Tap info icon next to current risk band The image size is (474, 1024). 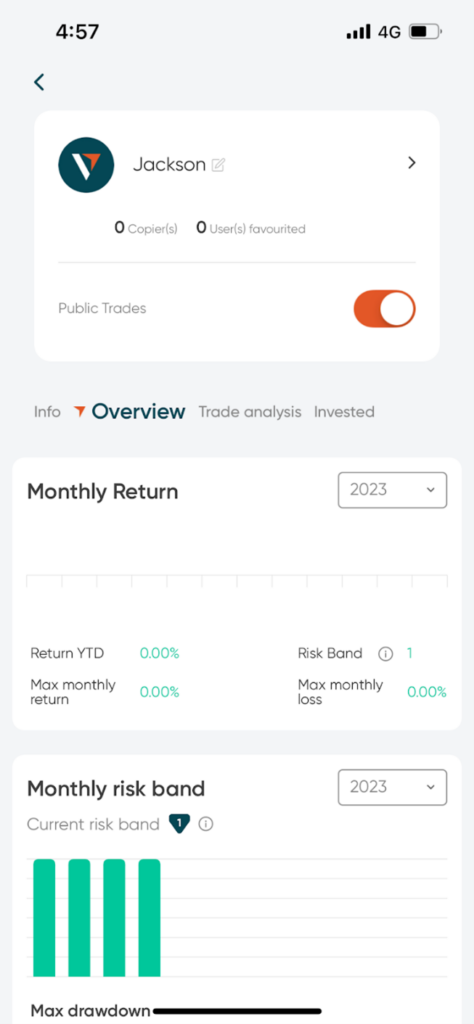(206, 825)
